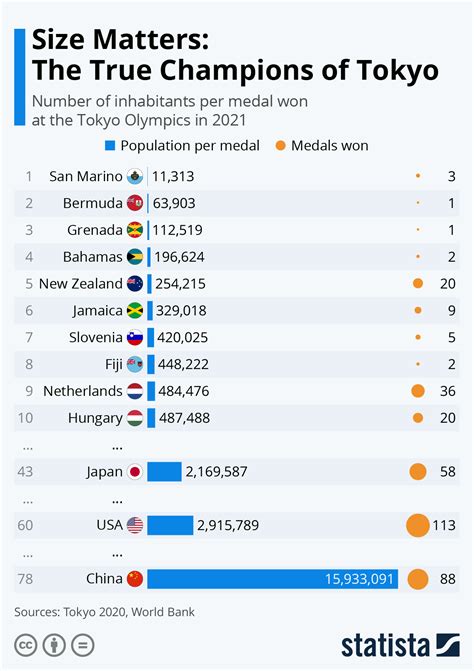Select the China flag icon
The image size is (474, 671).
135,579
